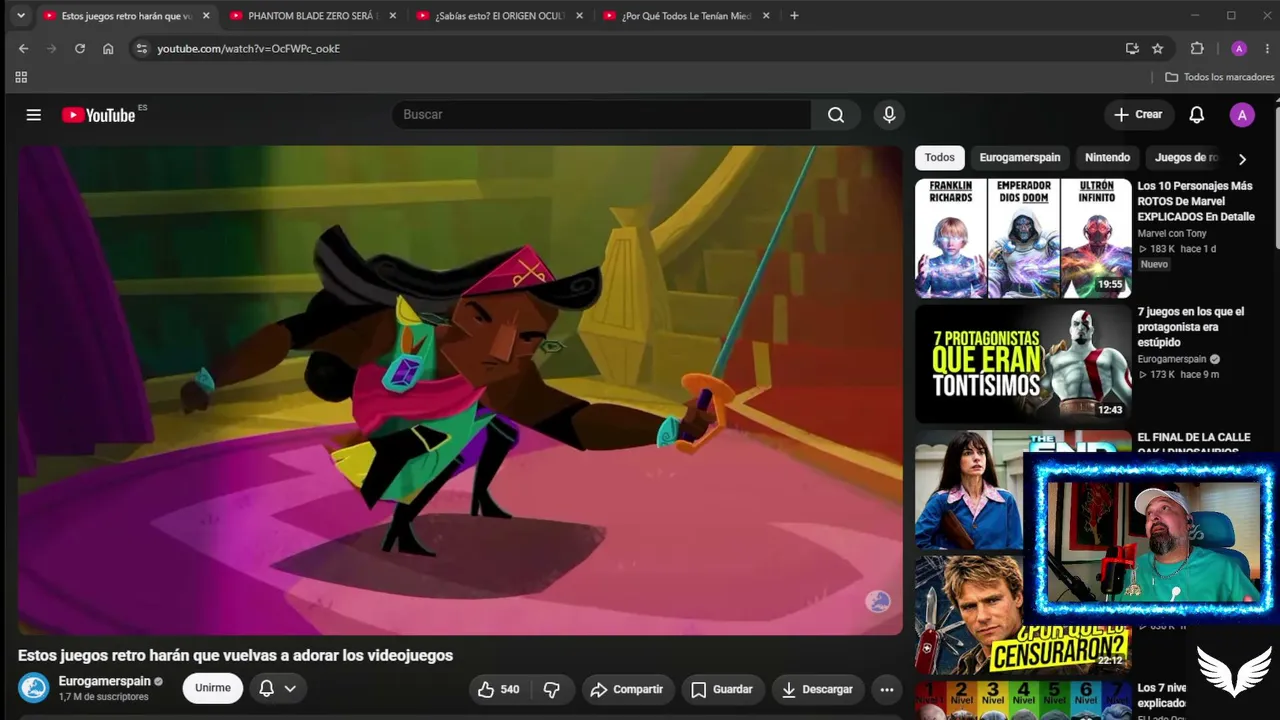Close the PHANTOM BLADE ZERO tab
This screenshot has width=1280, height=720.
[x=392, y=16]
